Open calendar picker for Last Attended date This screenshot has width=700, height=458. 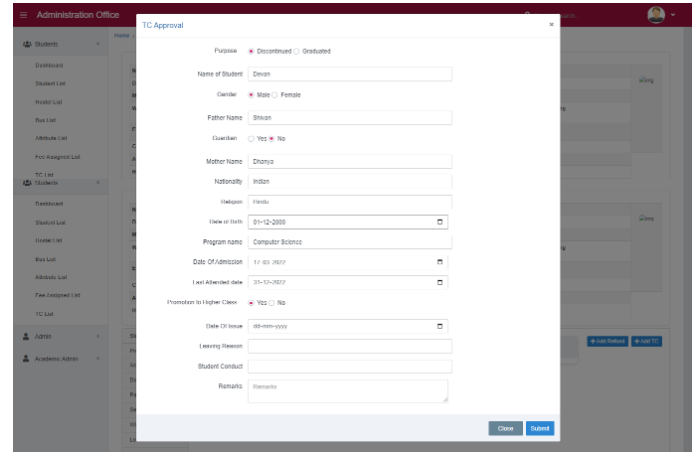[441, 282]
